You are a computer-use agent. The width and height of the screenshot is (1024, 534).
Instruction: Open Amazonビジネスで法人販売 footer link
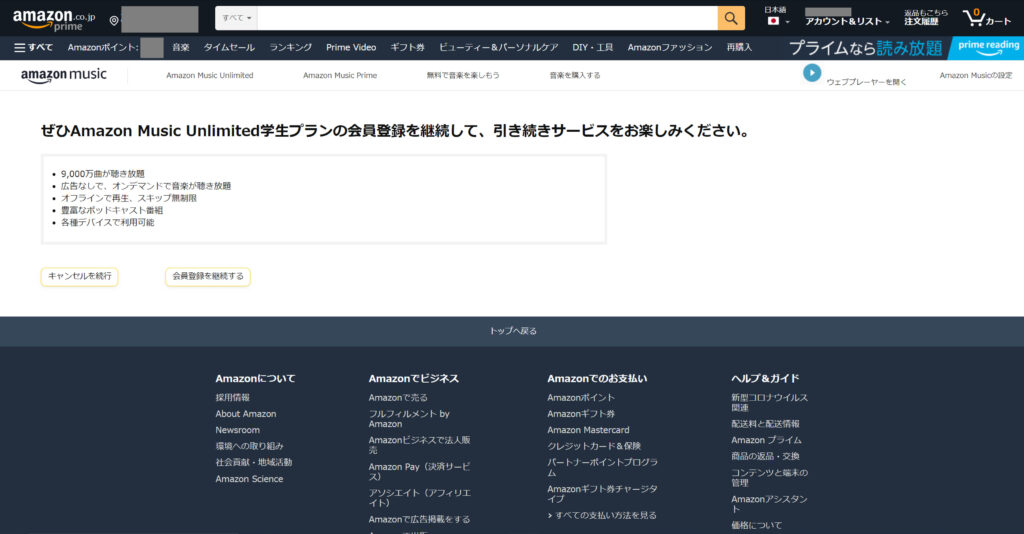[419, 445]
